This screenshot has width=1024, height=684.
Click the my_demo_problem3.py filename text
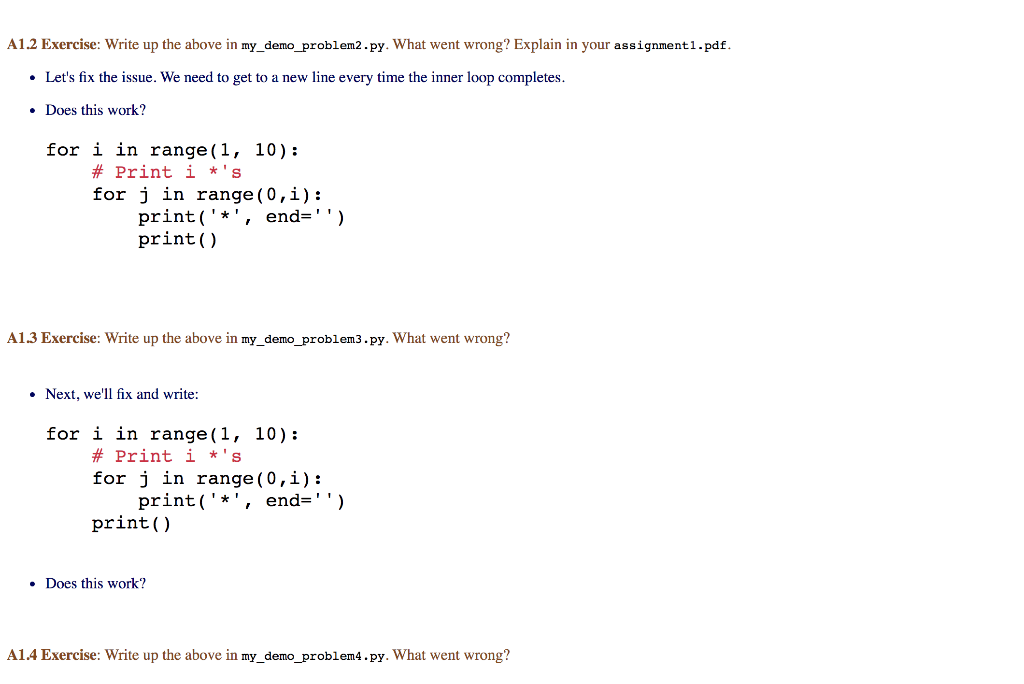[313, 339]
